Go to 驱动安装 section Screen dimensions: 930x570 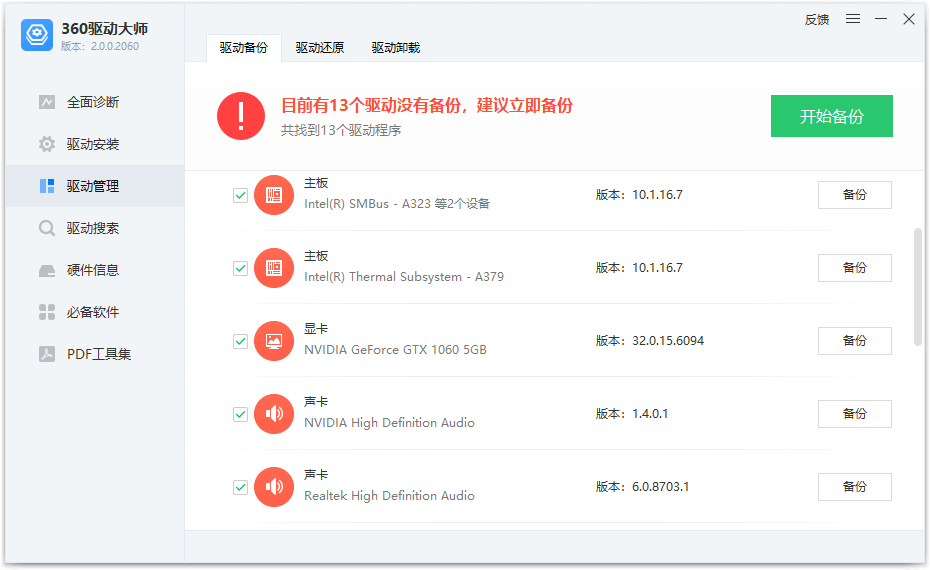click(95, 144)
